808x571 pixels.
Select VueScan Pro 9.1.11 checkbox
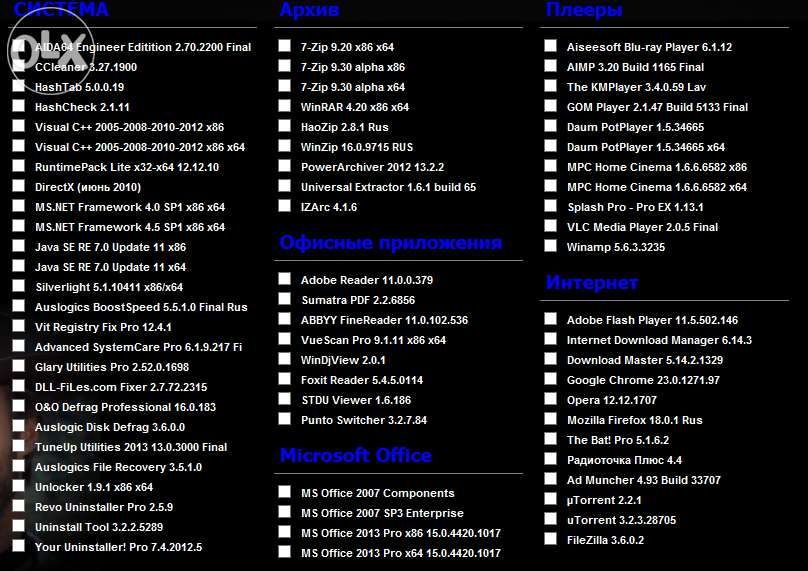coord(284,339)
